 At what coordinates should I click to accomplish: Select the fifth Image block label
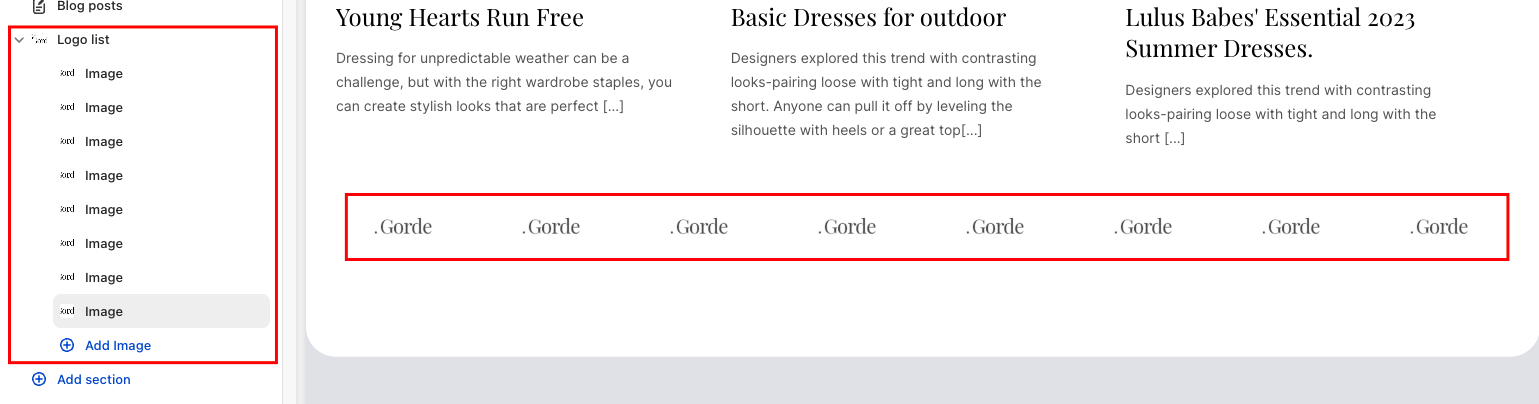104,209
